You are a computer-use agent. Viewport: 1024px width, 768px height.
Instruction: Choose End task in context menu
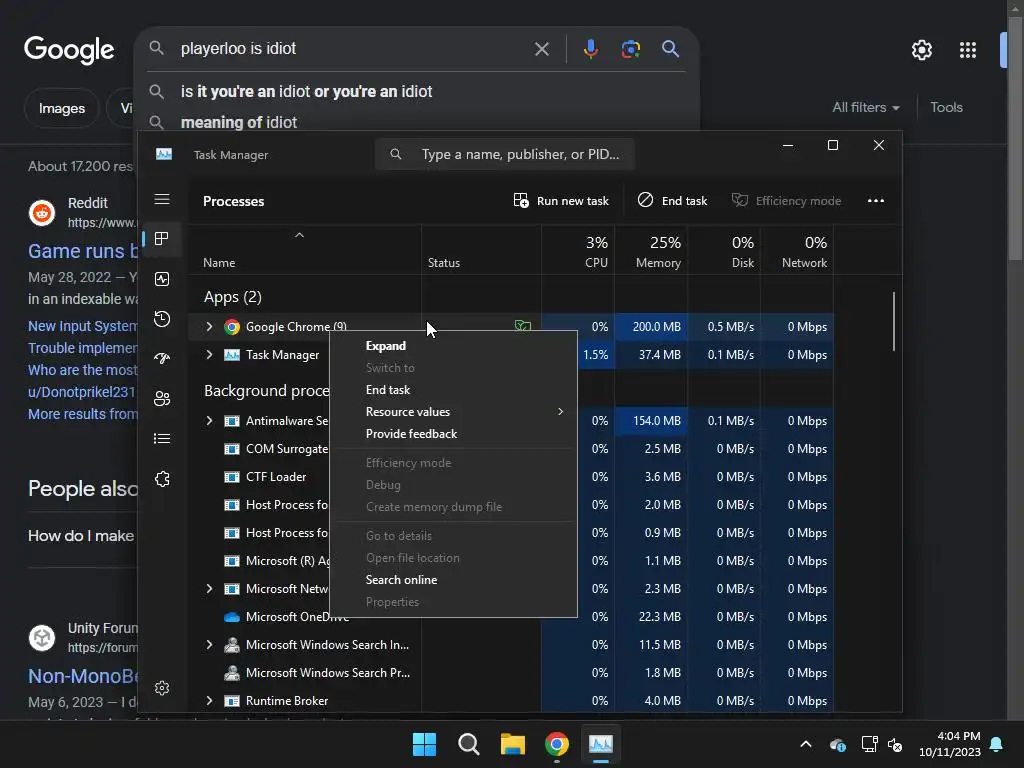pos(454,390)
